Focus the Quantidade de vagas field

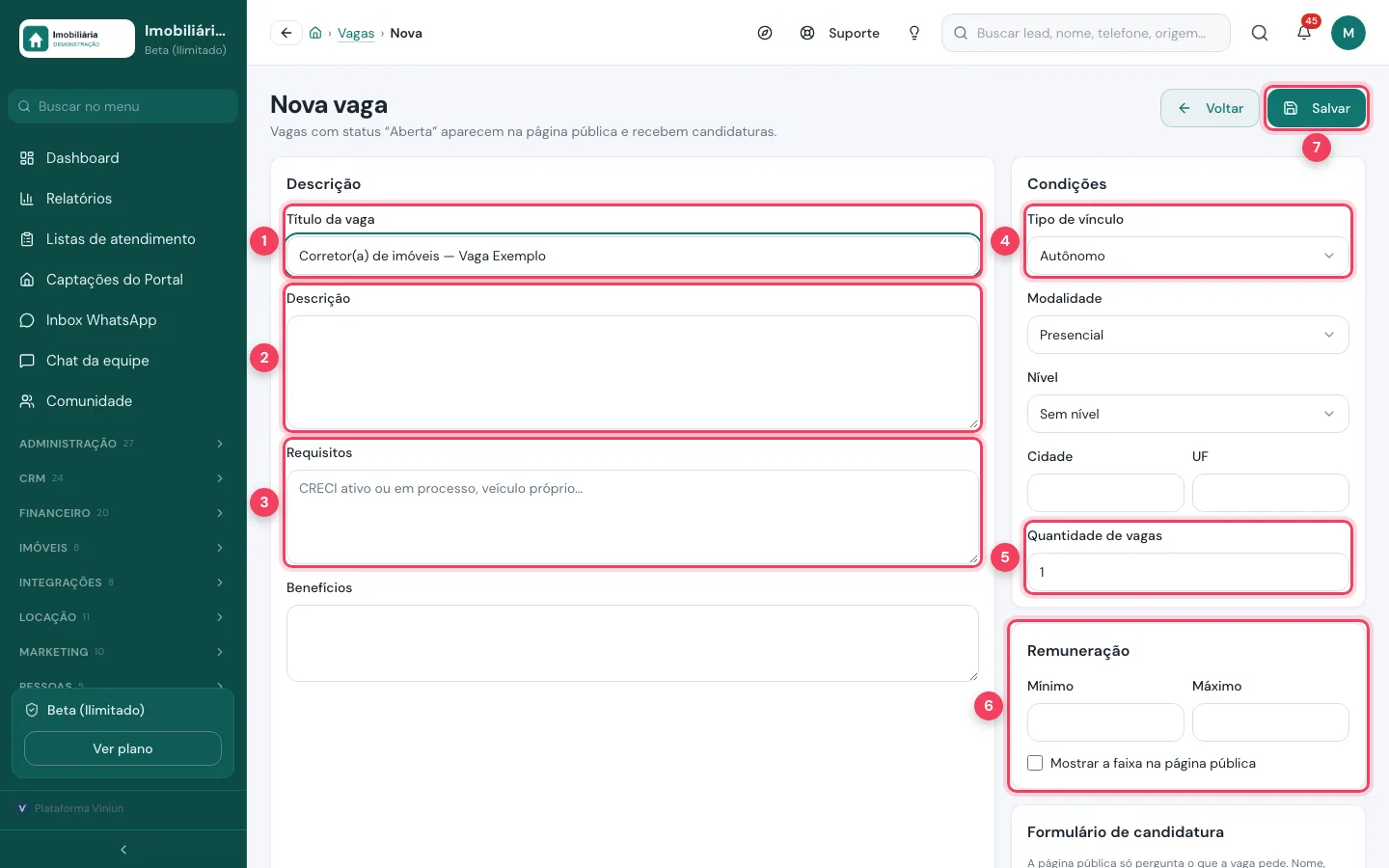click(1187, 572)
